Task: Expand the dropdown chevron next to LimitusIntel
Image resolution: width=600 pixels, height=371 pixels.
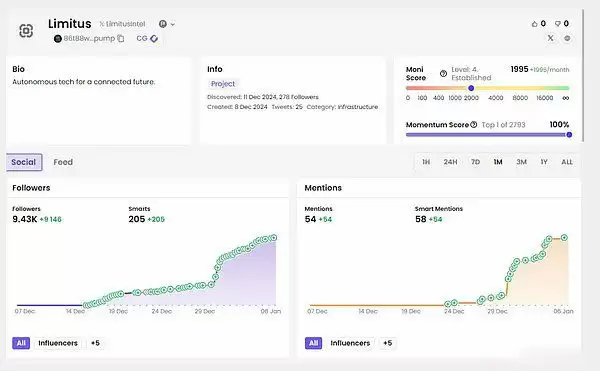Action: pos(173,24)
